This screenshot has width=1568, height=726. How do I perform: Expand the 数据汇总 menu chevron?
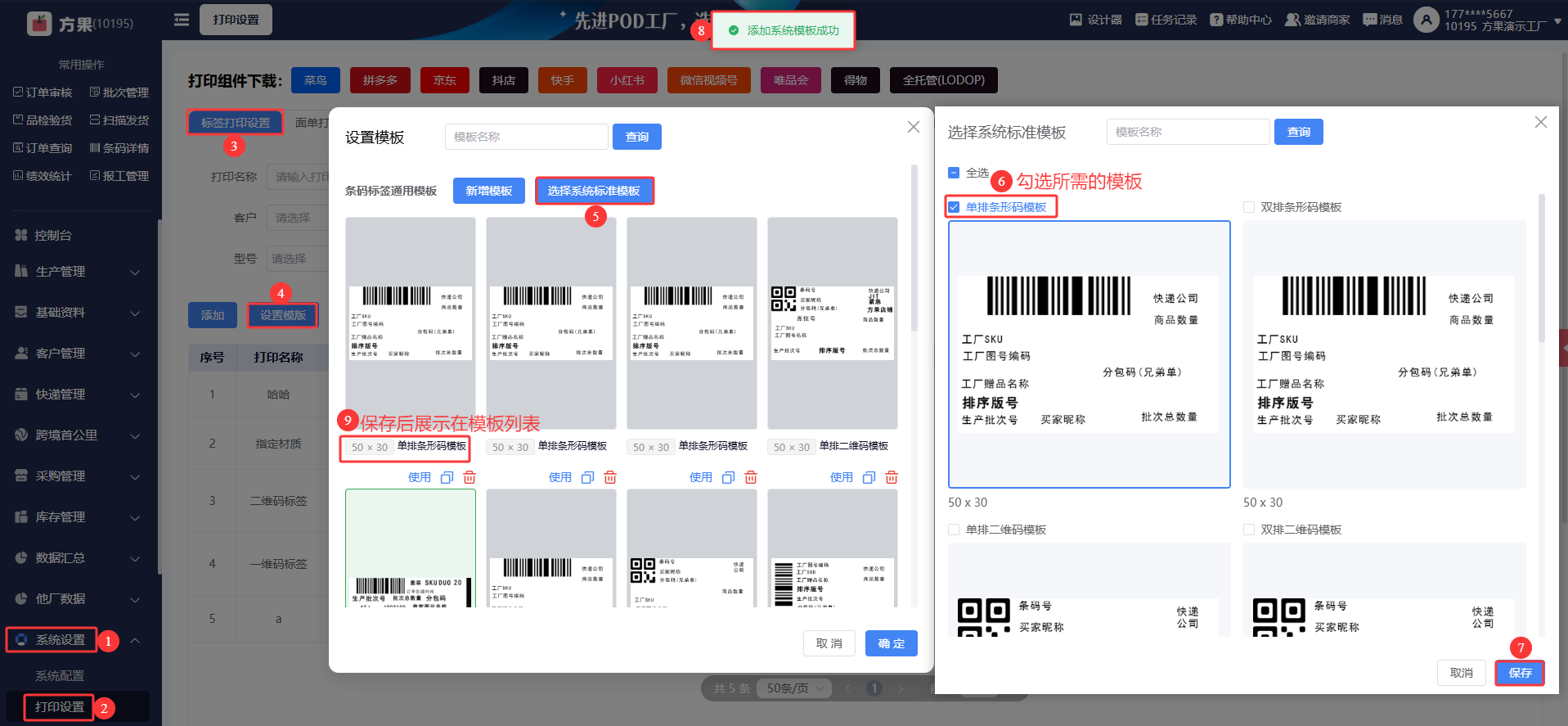tap(135, 558)
